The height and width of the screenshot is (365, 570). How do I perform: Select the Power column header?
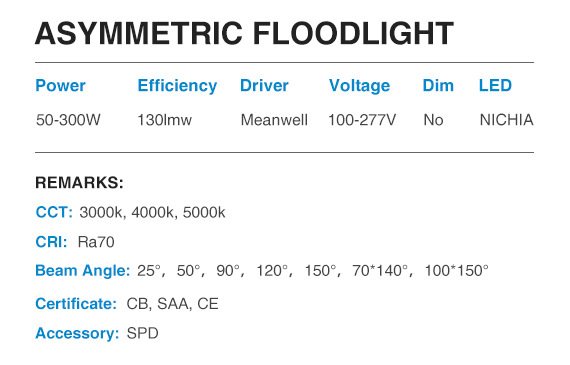[x=60, y=86]
